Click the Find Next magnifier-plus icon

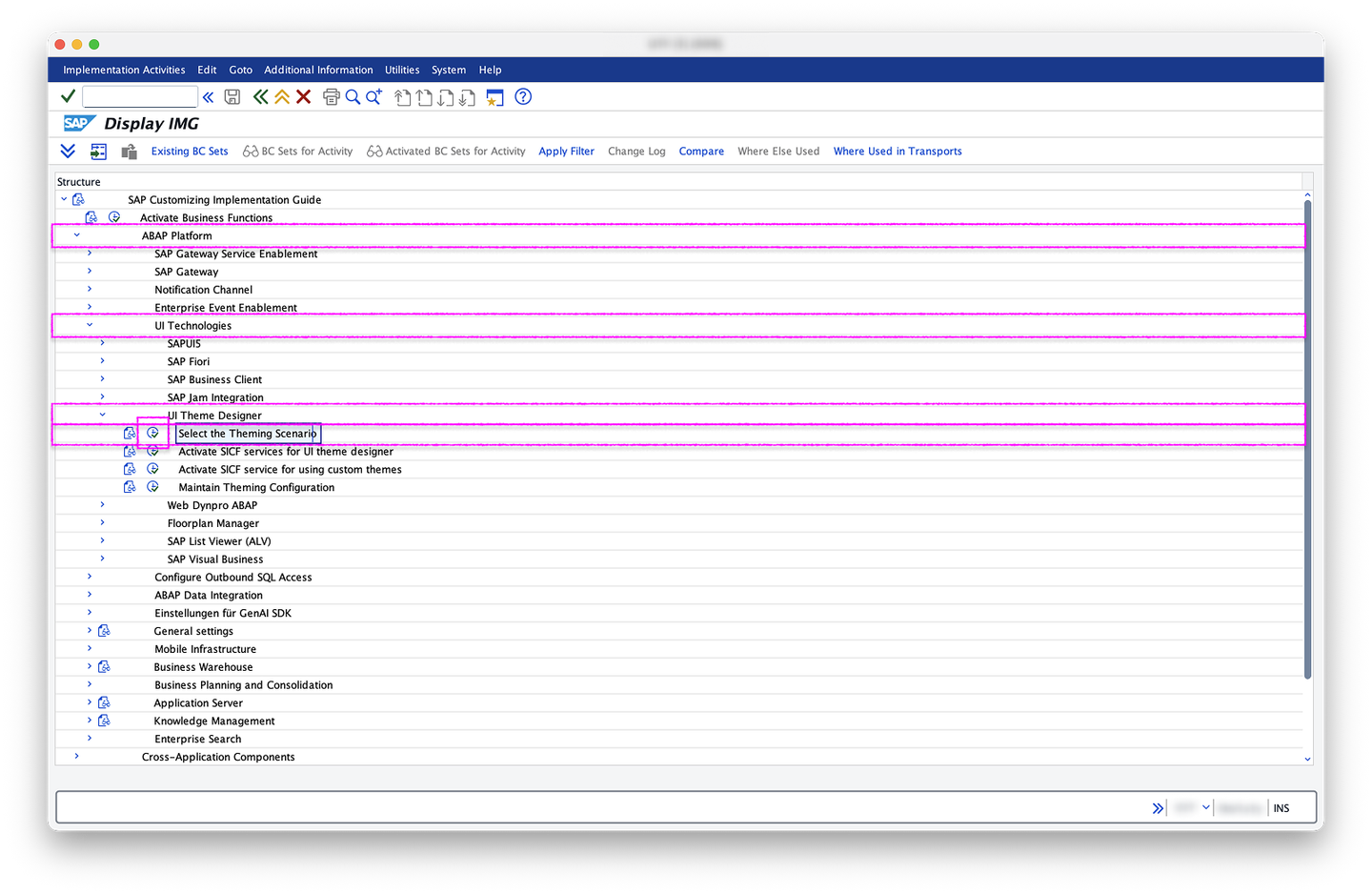pyautogui.click(x=374, y=97)
